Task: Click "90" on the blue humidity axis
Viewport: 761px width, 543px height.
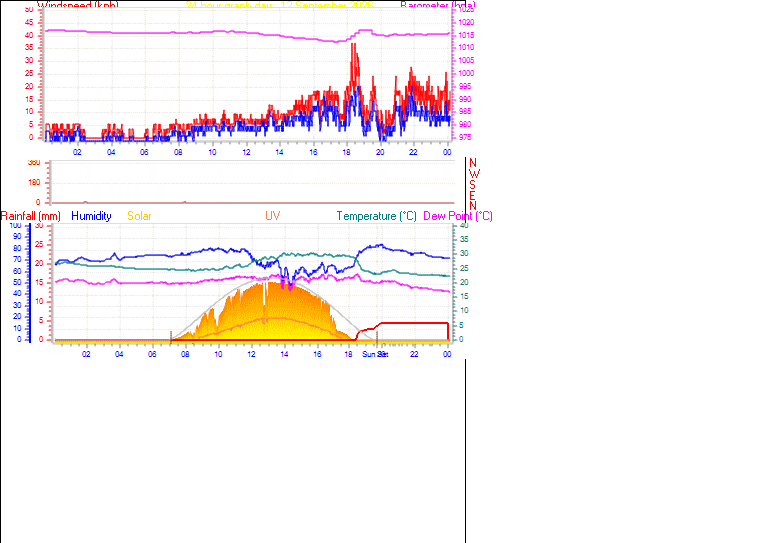Action: [17, 236]
